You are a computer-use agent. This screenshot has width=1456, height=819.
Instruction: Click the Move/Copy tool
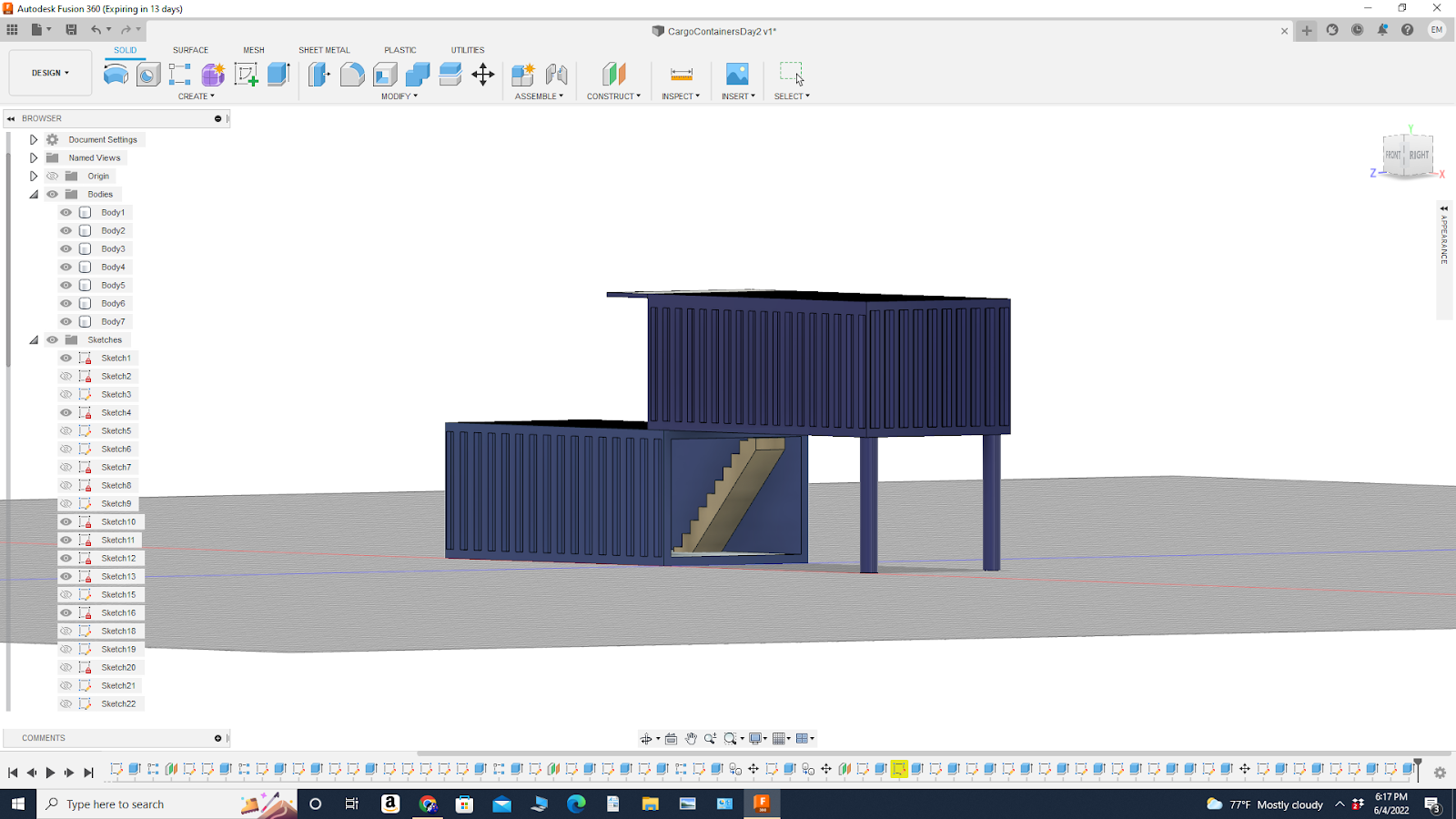coord(483,75)
